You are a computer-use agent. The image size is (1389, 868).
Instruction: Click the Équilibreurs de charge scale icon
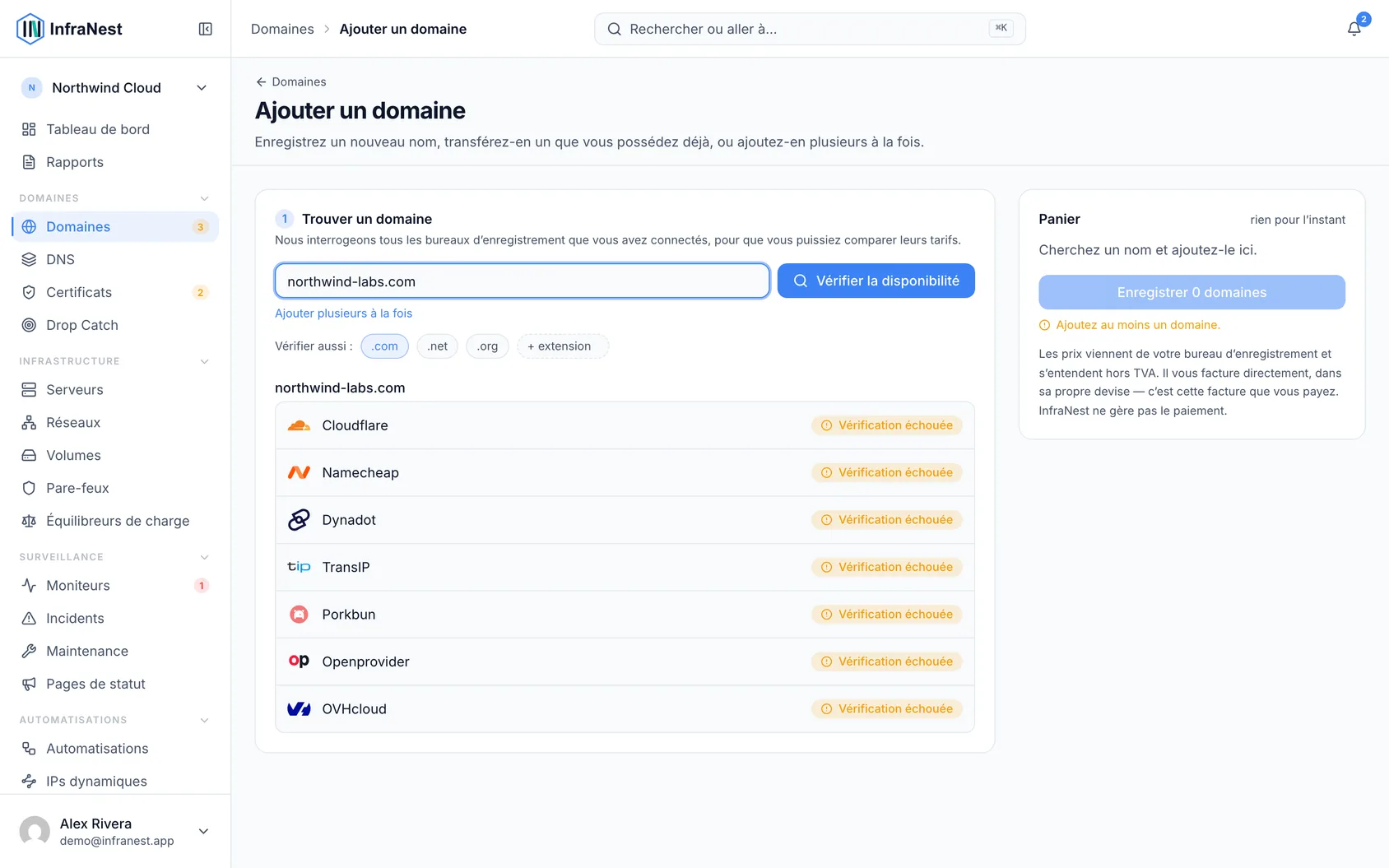pos(29,521)
